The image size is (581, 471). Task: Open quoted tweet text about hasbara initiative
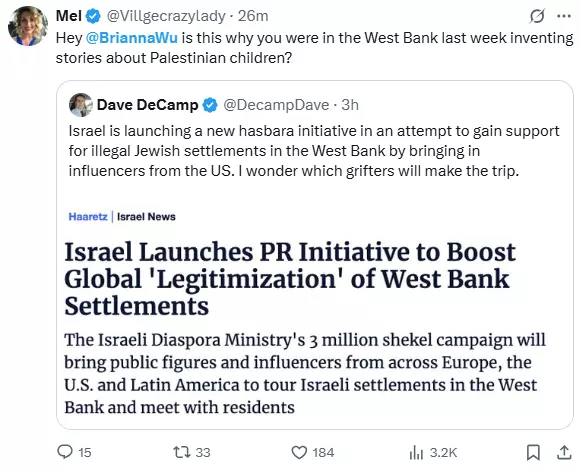tap(314, 151)
